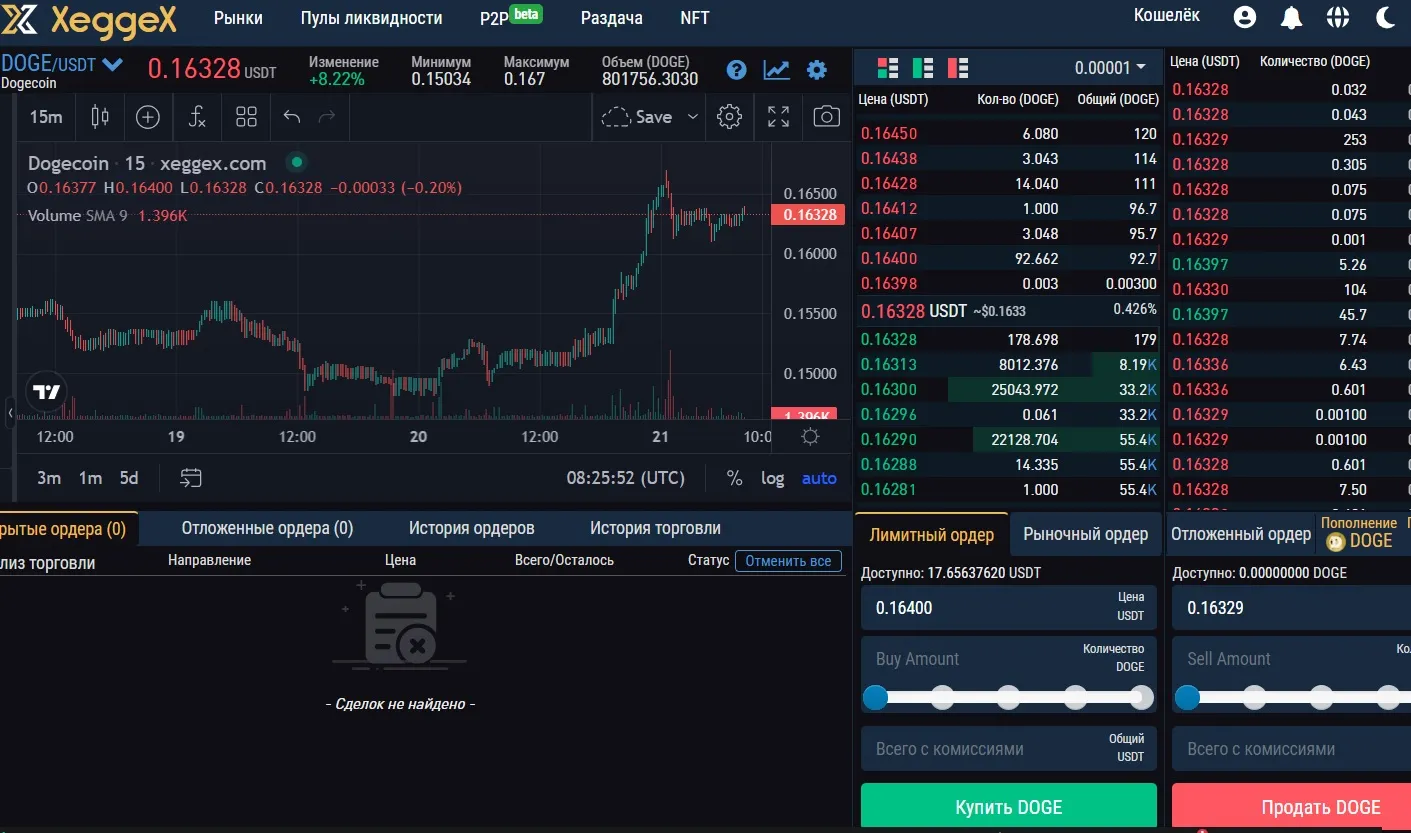Viewport: 1411px width, 833px height.
Task: Switch chart to fullscreen mode
Action: point(779,117)
